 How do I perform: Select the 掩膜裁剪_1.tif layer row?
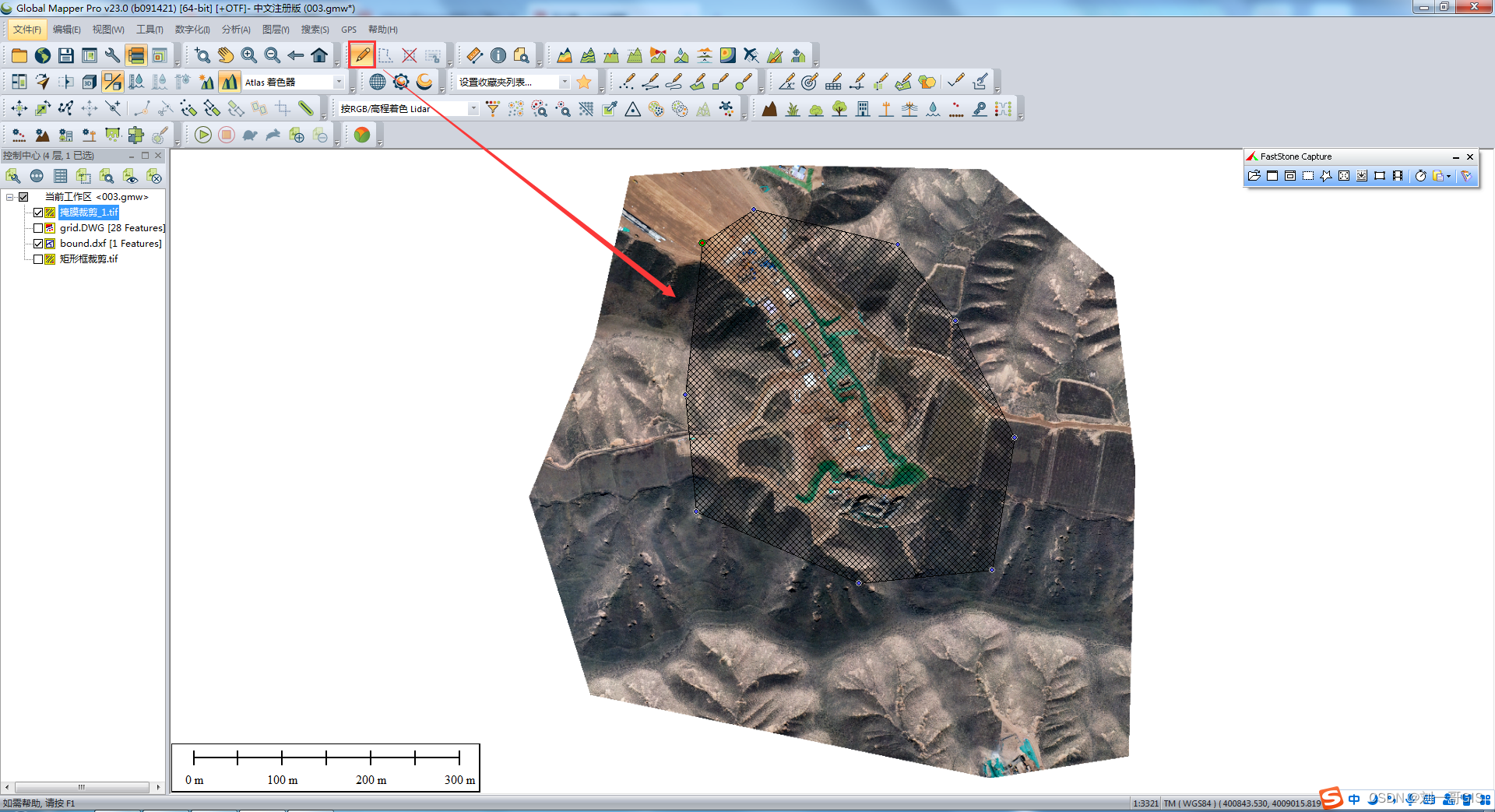coord(89,213)
